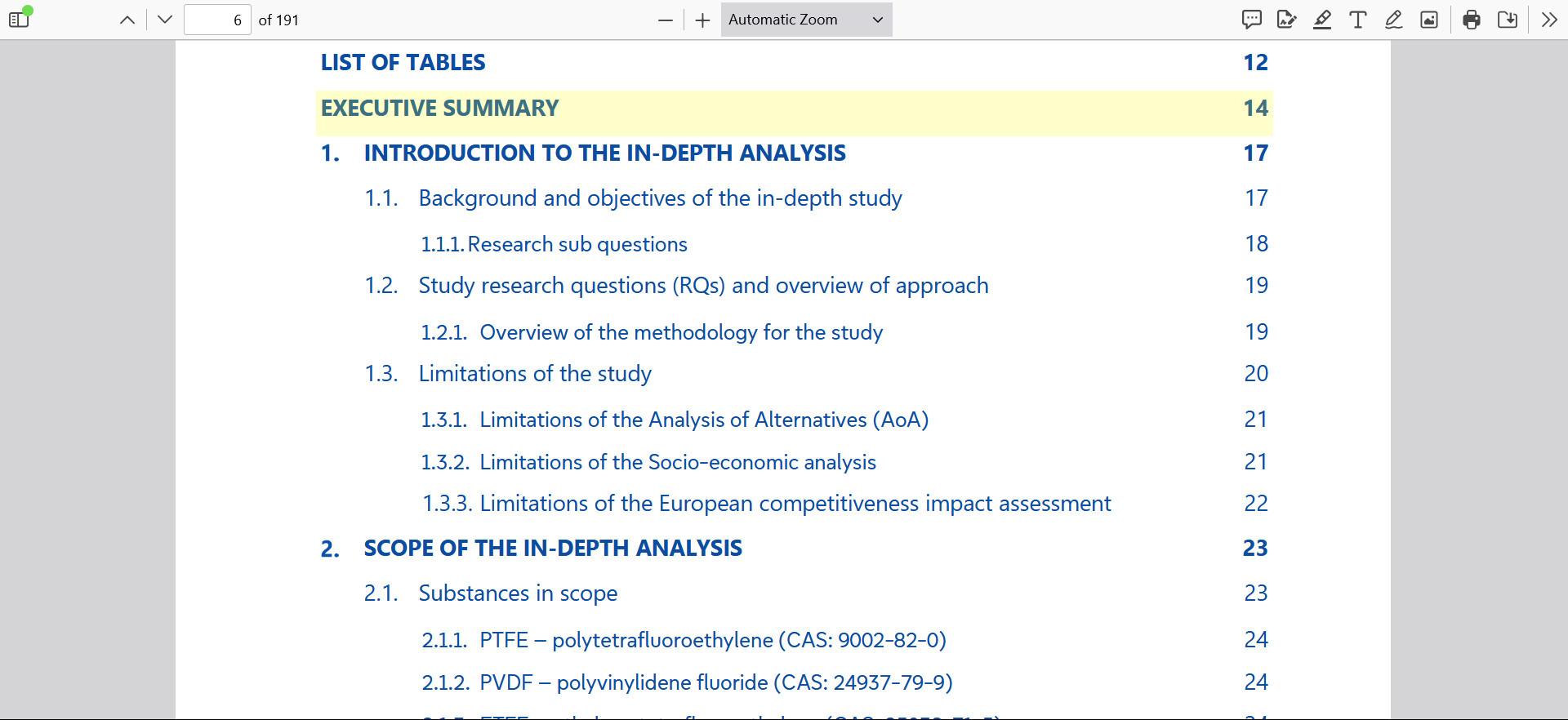Select the highlighter tool
The width and height of the screenshot is (1568, 720).
1322,20
